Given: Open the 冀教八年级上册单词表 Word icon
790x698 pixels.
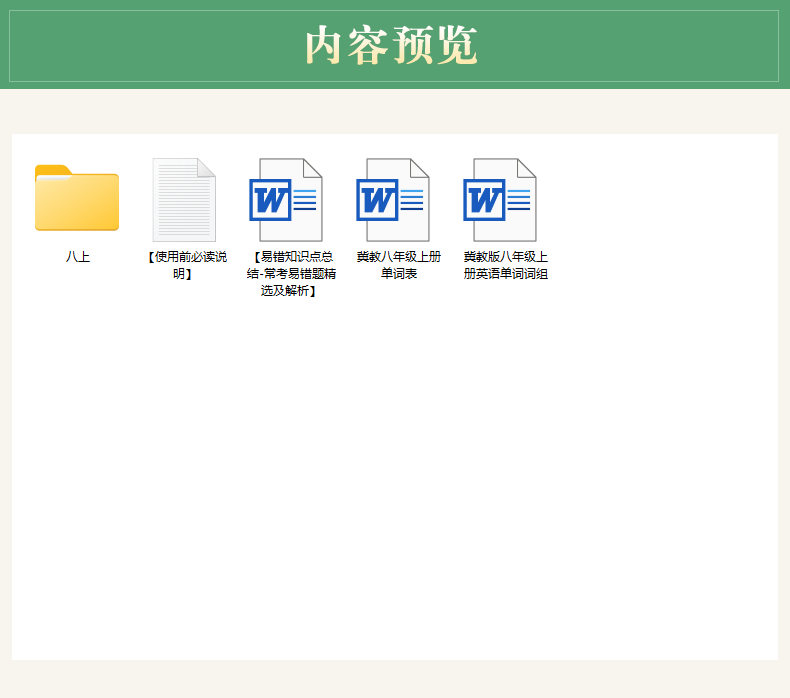Looking at the screenshot, I should pyautogui.click(x=392, y=200).
